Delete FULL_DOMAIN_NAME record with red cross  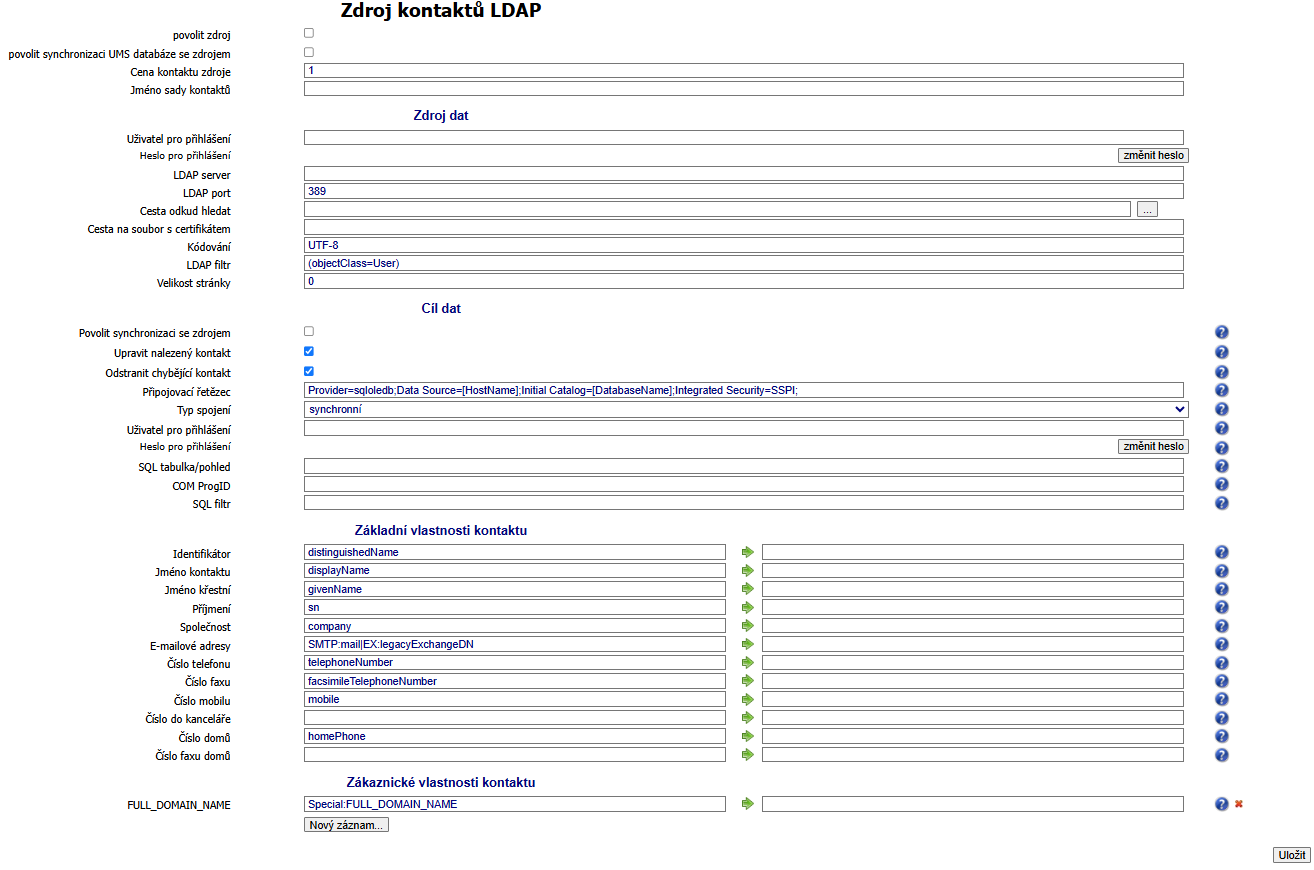coord(1239,803)
